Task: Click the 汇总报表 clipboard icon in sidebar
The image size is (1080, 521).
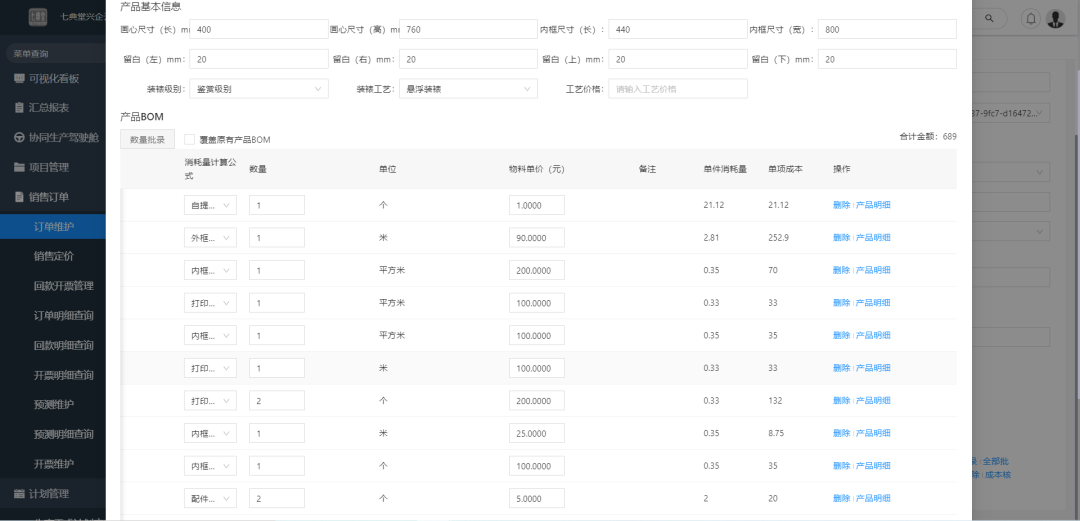Action: tap(19, 108)
